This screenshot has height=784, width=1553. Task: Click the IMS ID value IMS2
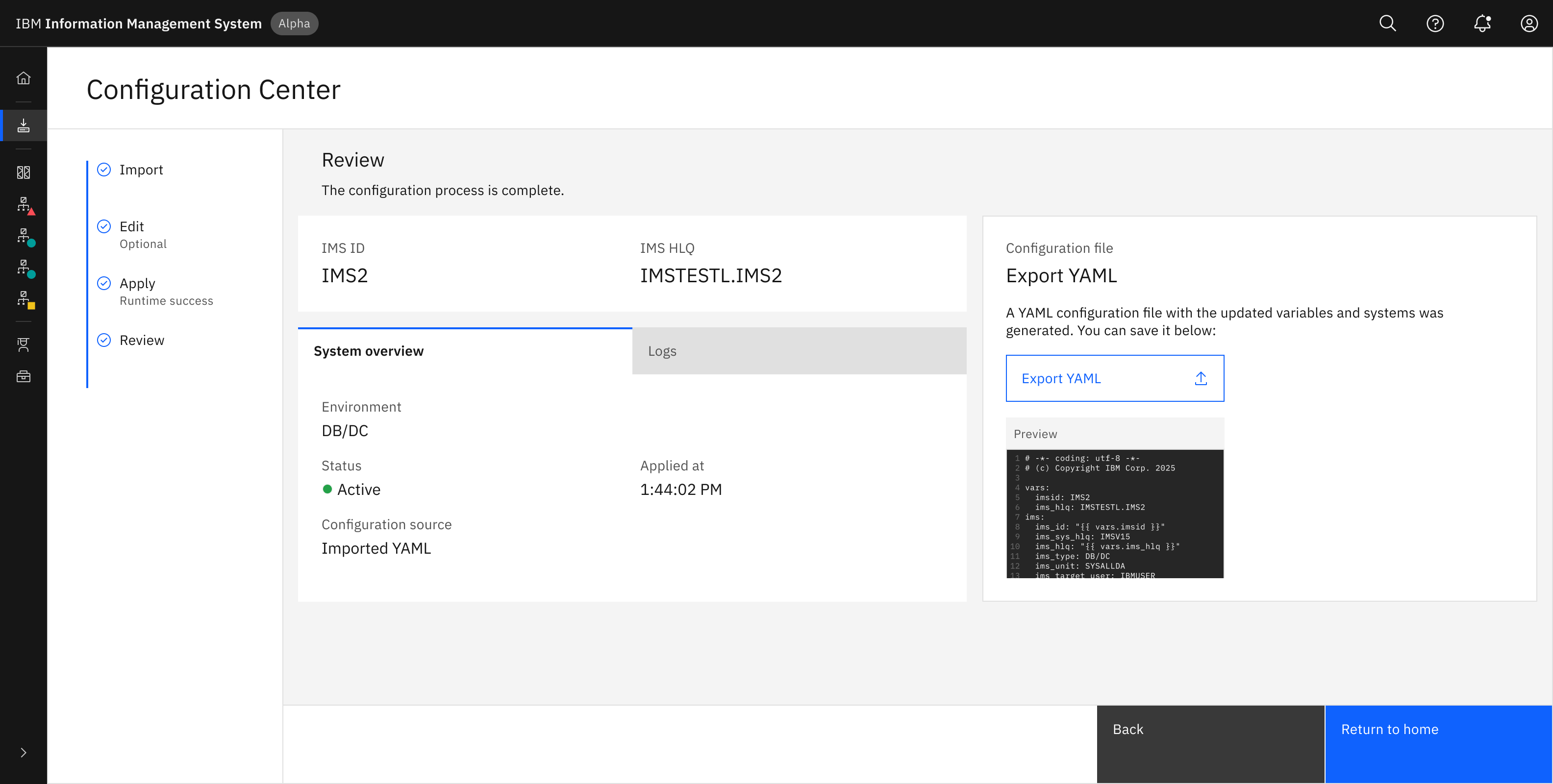344,275
